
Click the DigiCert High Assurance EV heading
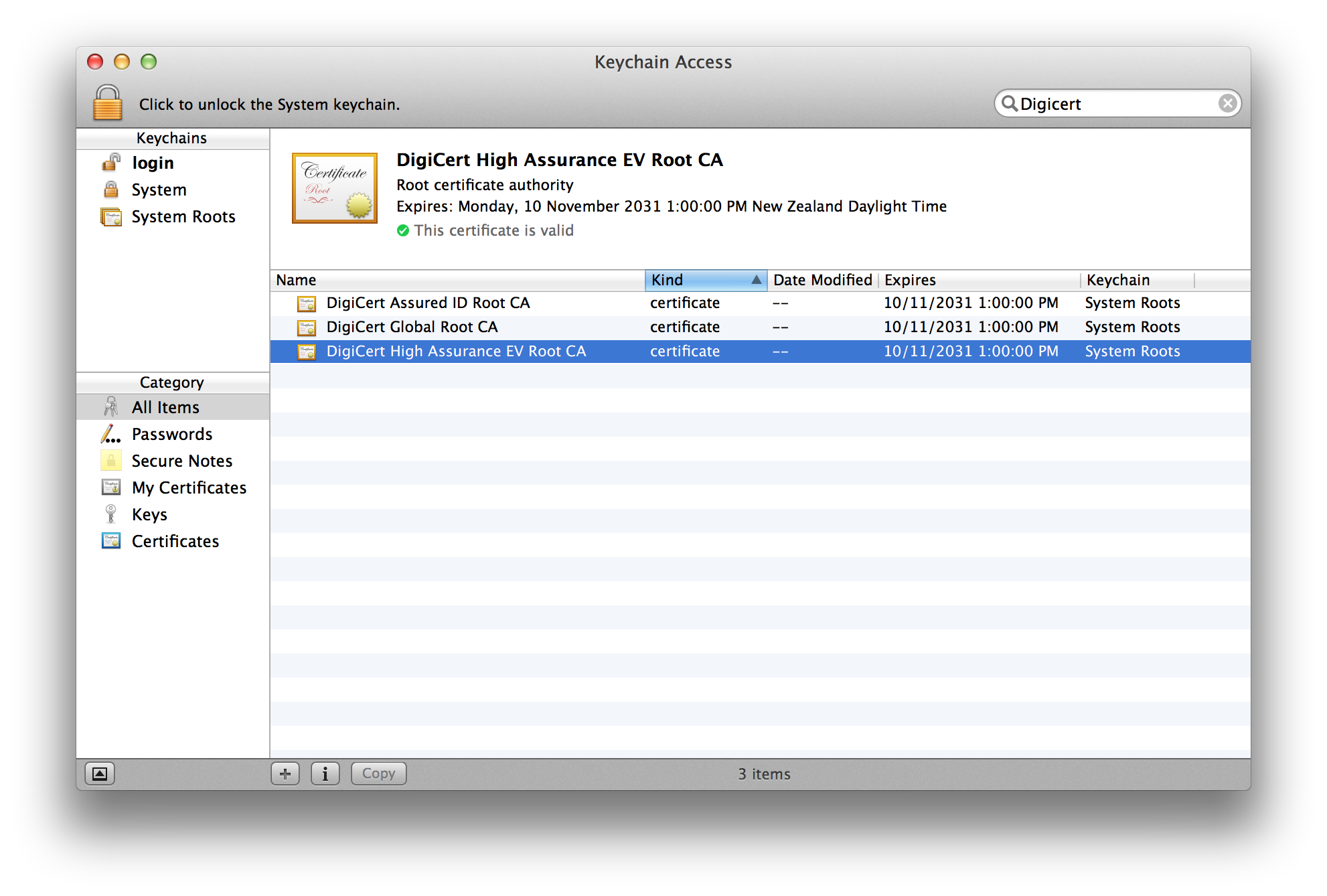click(x=560, y=160)
